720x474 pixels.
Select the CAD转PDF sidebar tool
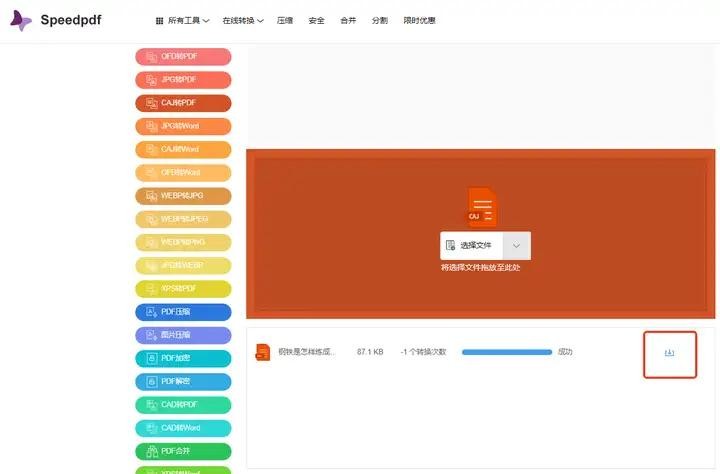point(183,405)
